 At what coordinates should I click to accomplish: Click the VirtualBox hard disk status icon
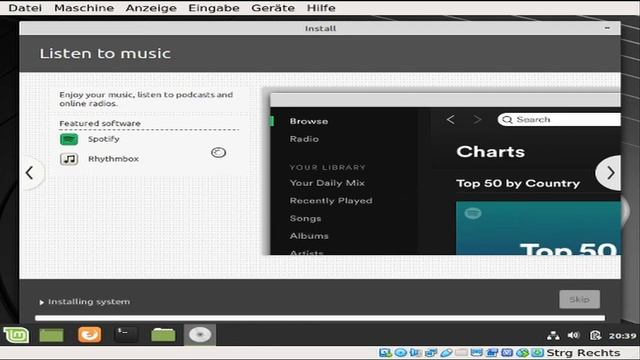click(386, 353)
